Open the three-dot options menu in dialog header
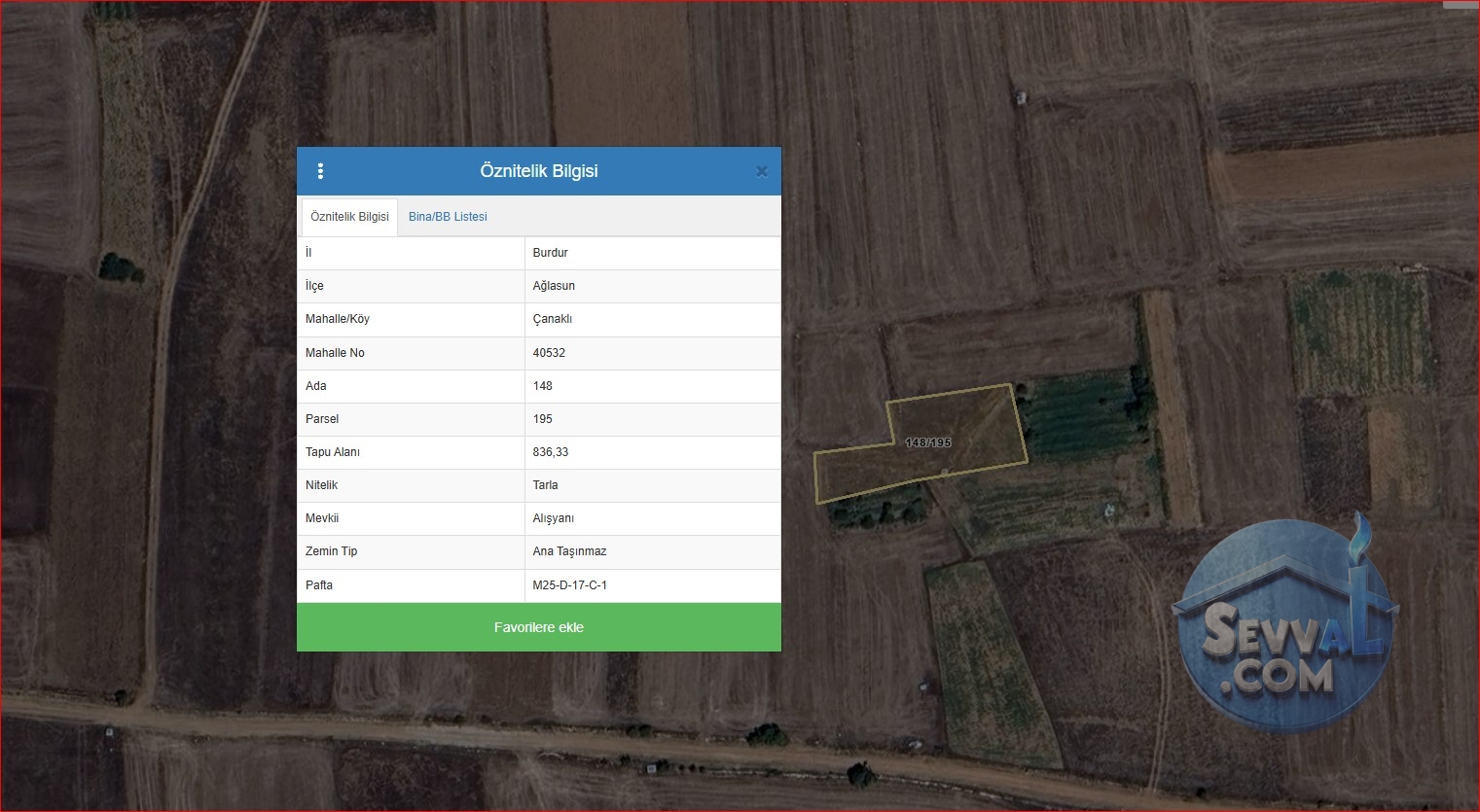 coord(320,171)
